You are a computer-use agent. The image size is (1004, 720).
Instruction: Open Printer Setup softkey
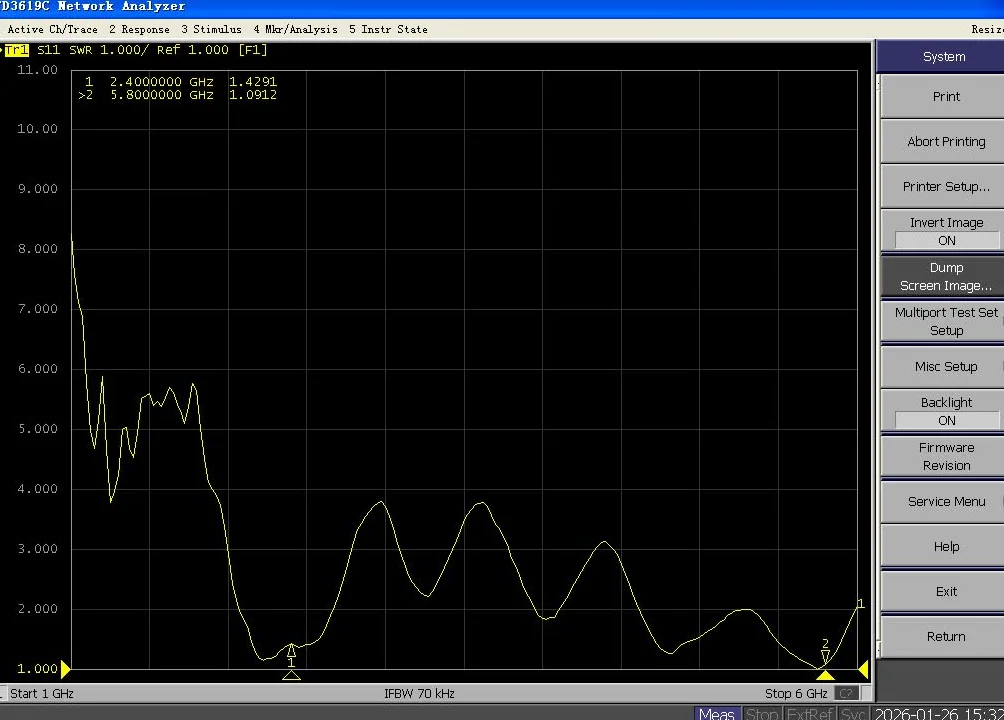coord(945,186)
